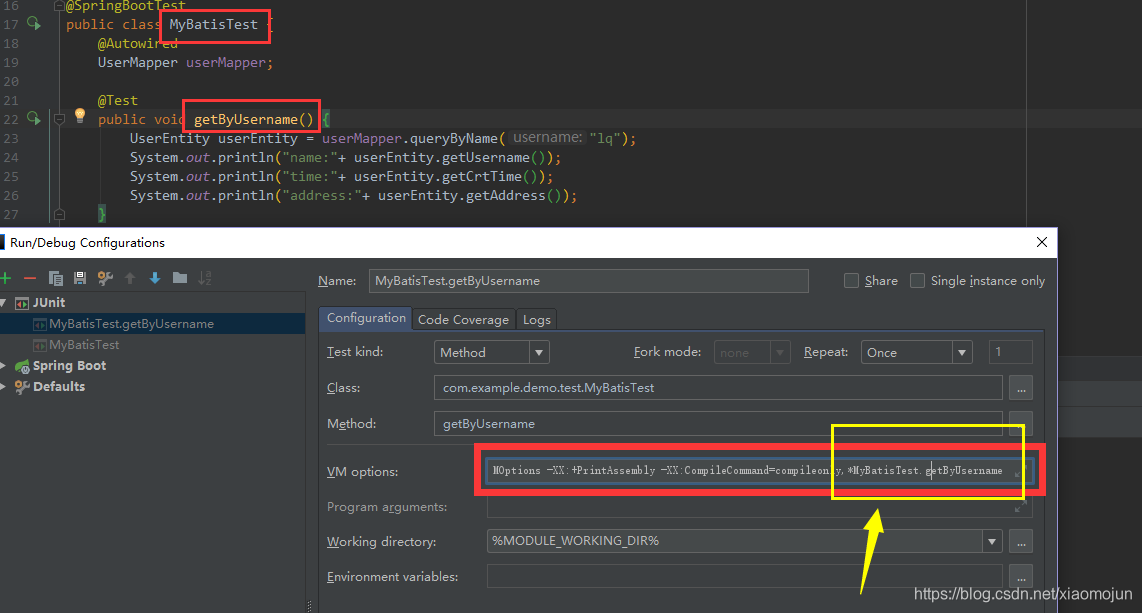Enable Single instance only checkbox

[918, 280]
